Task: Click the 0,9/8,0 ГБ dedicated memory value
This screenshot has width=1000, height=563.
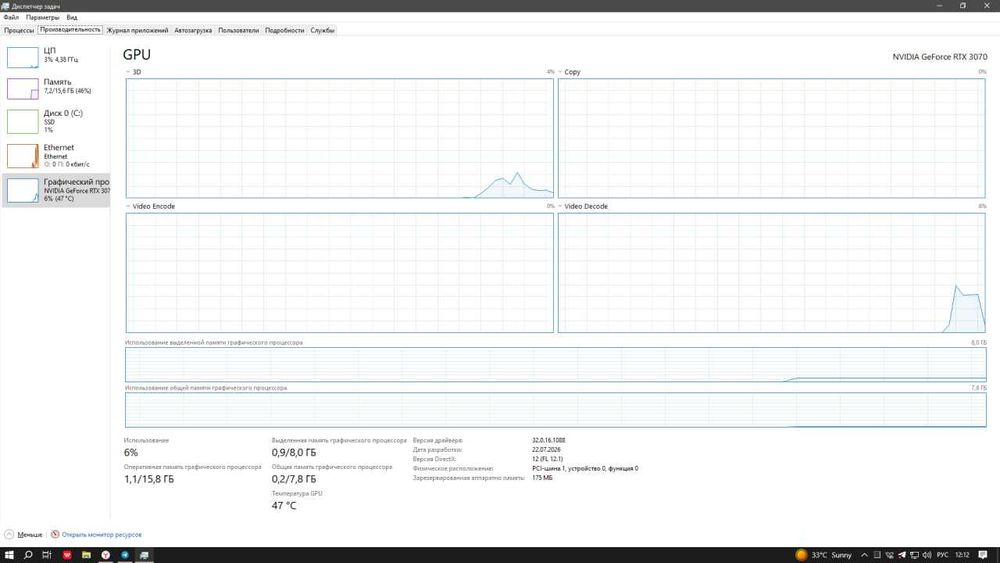Action: coord(293,452)
